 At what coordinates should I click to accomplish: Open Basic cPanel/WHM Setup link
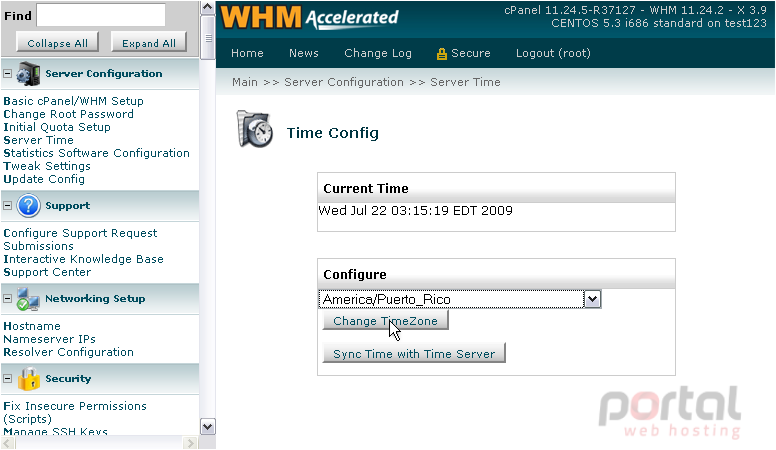click(x=73, y=101)
